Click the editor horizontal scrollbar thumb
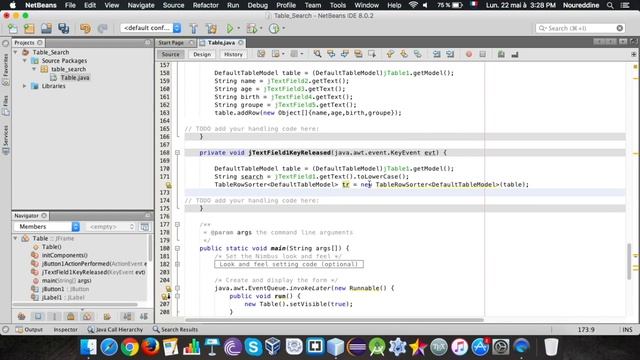The image size is (640, 360). click(334, 320)
